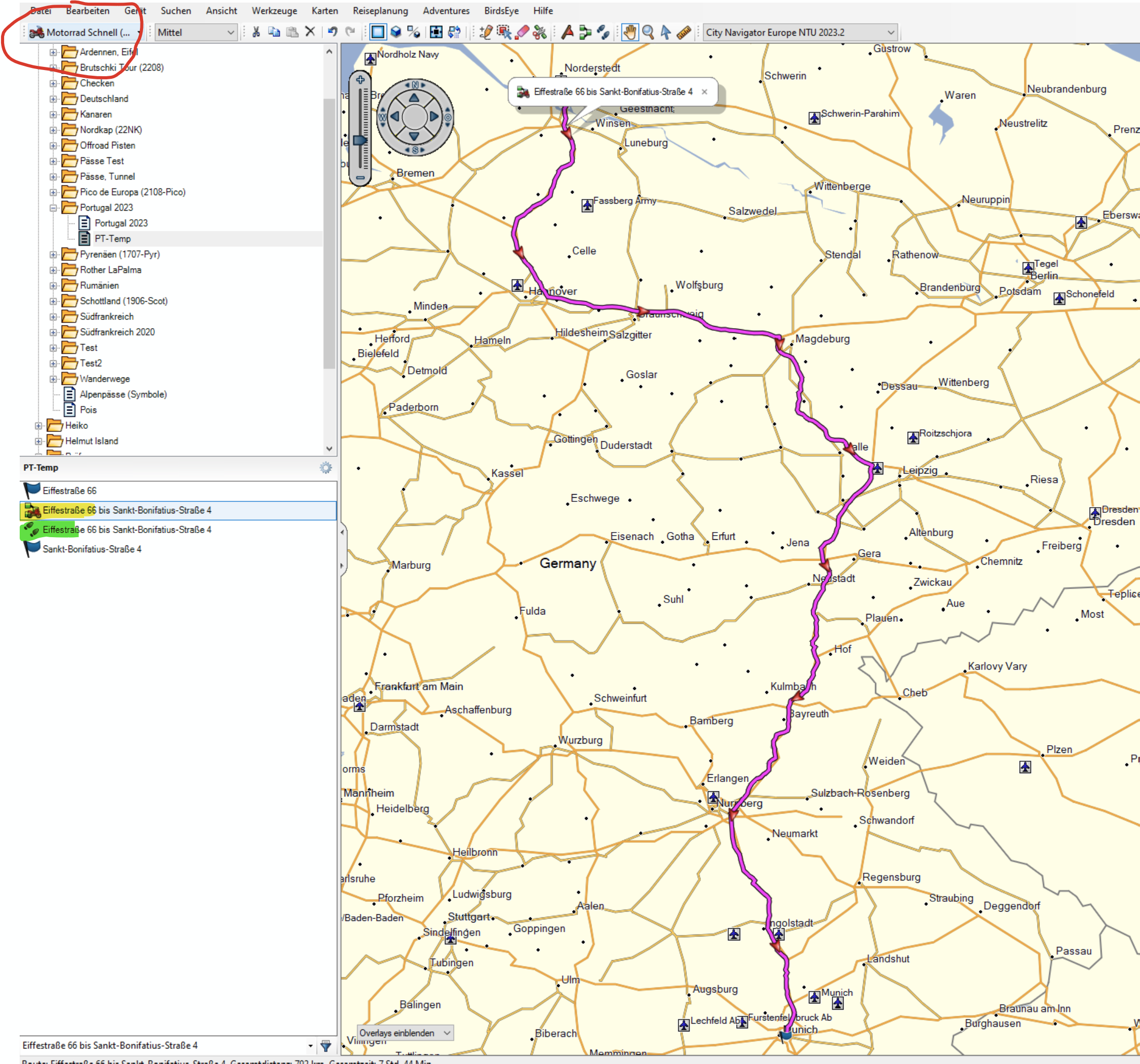Click the New Waypoint flag tool
Screen dimensions: 1140x1064
pos(567,32)
